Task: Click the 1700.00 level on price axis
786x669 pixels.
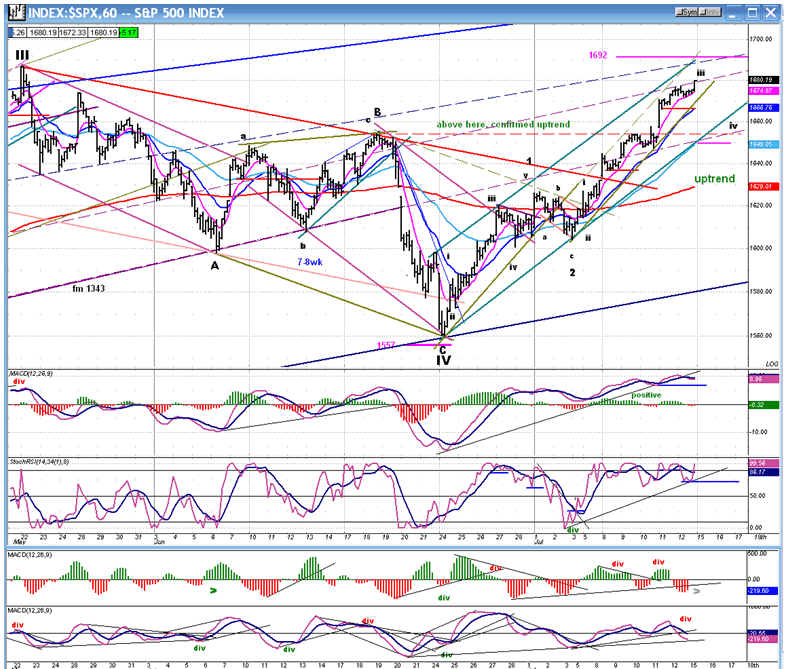Action: [x=761, y=39]
